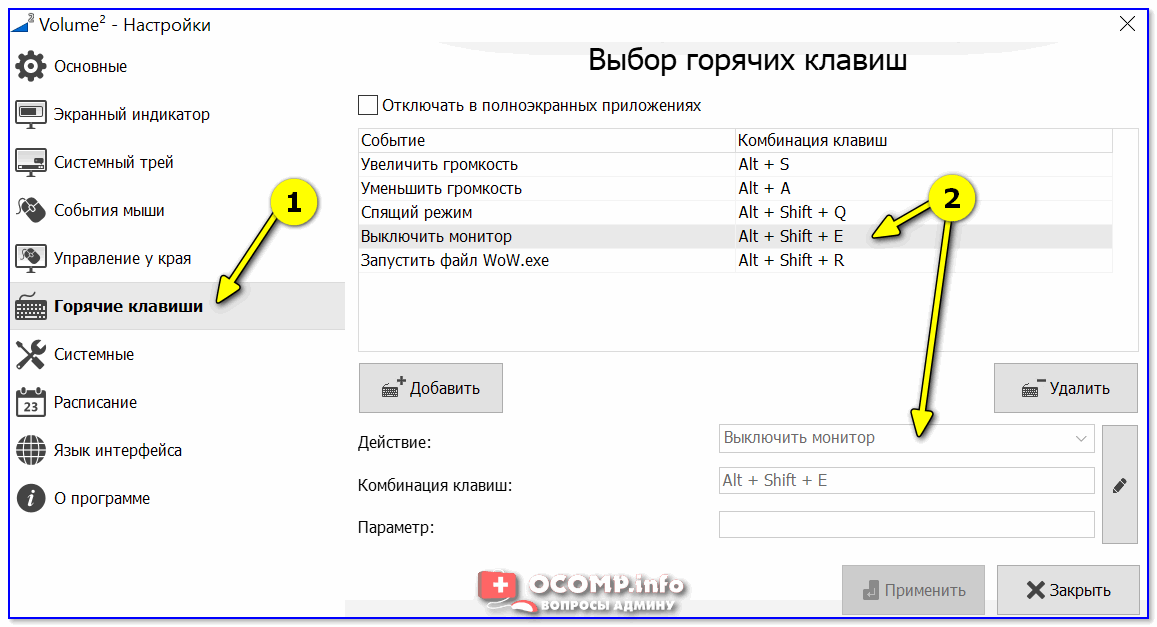The height and width of the screenshot is (627, 1157).
Task: Click the Добавить button
Action: 431,389
